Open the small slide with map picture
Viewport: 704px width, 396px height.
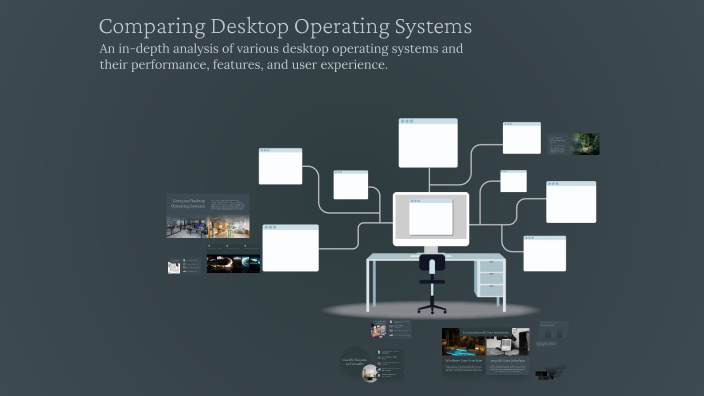point(183,266)
